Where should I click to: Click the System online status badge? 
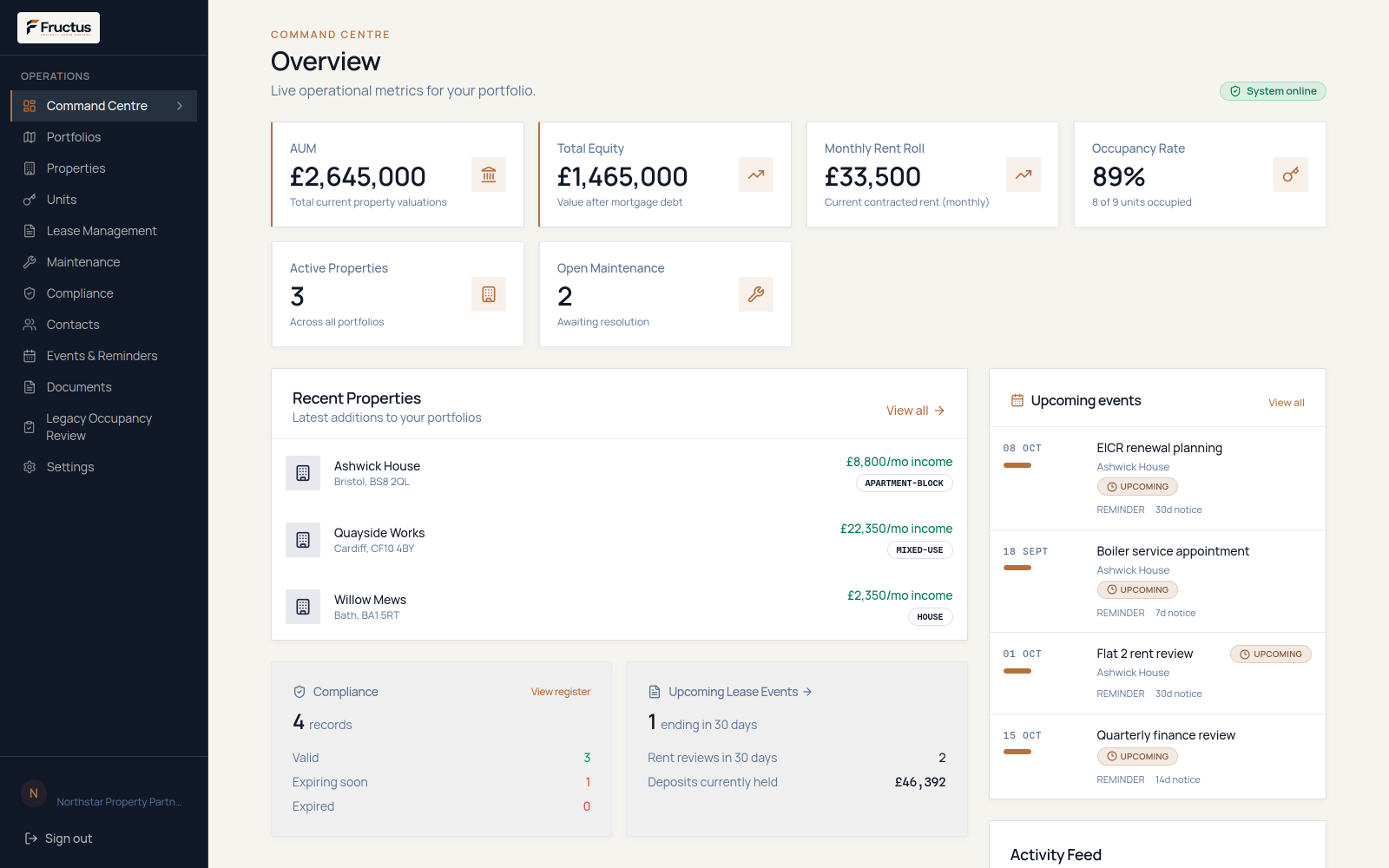(1273, 91)
